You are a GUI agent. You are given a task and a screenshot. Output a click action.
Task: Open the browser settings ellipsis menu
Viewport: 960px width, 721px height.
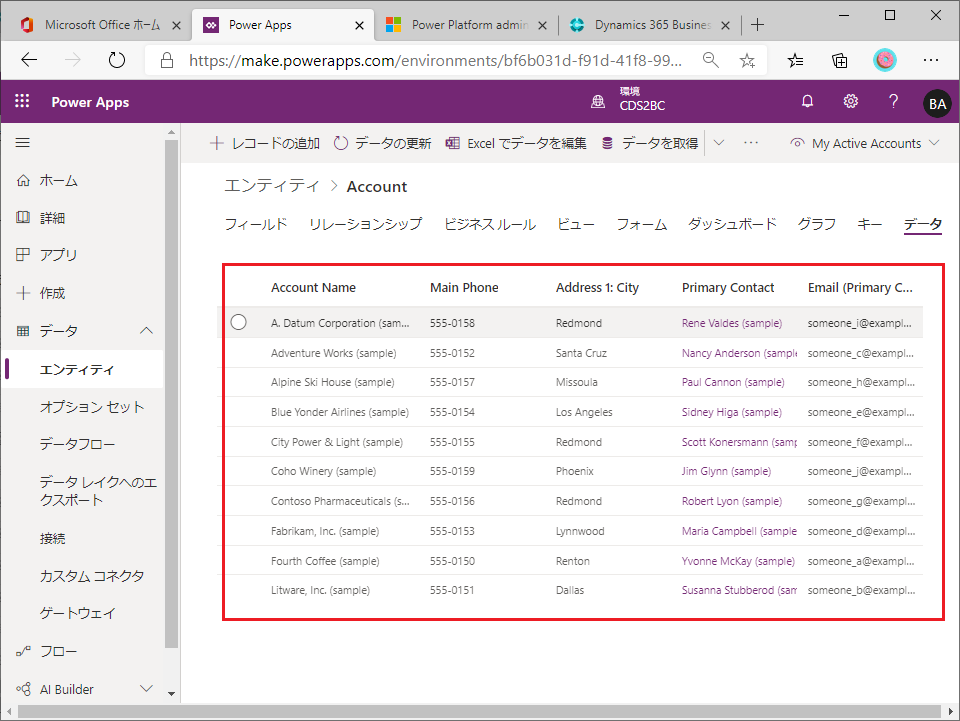[x=931, y=60]
